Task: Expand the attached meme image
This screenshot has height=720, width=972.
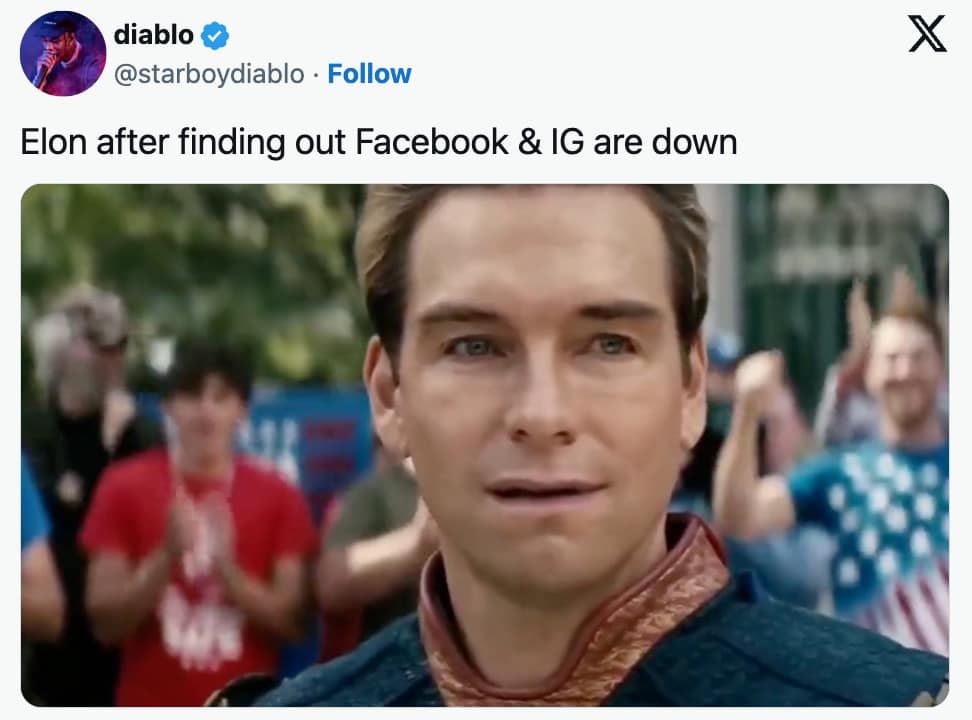Action: [485, 445]
